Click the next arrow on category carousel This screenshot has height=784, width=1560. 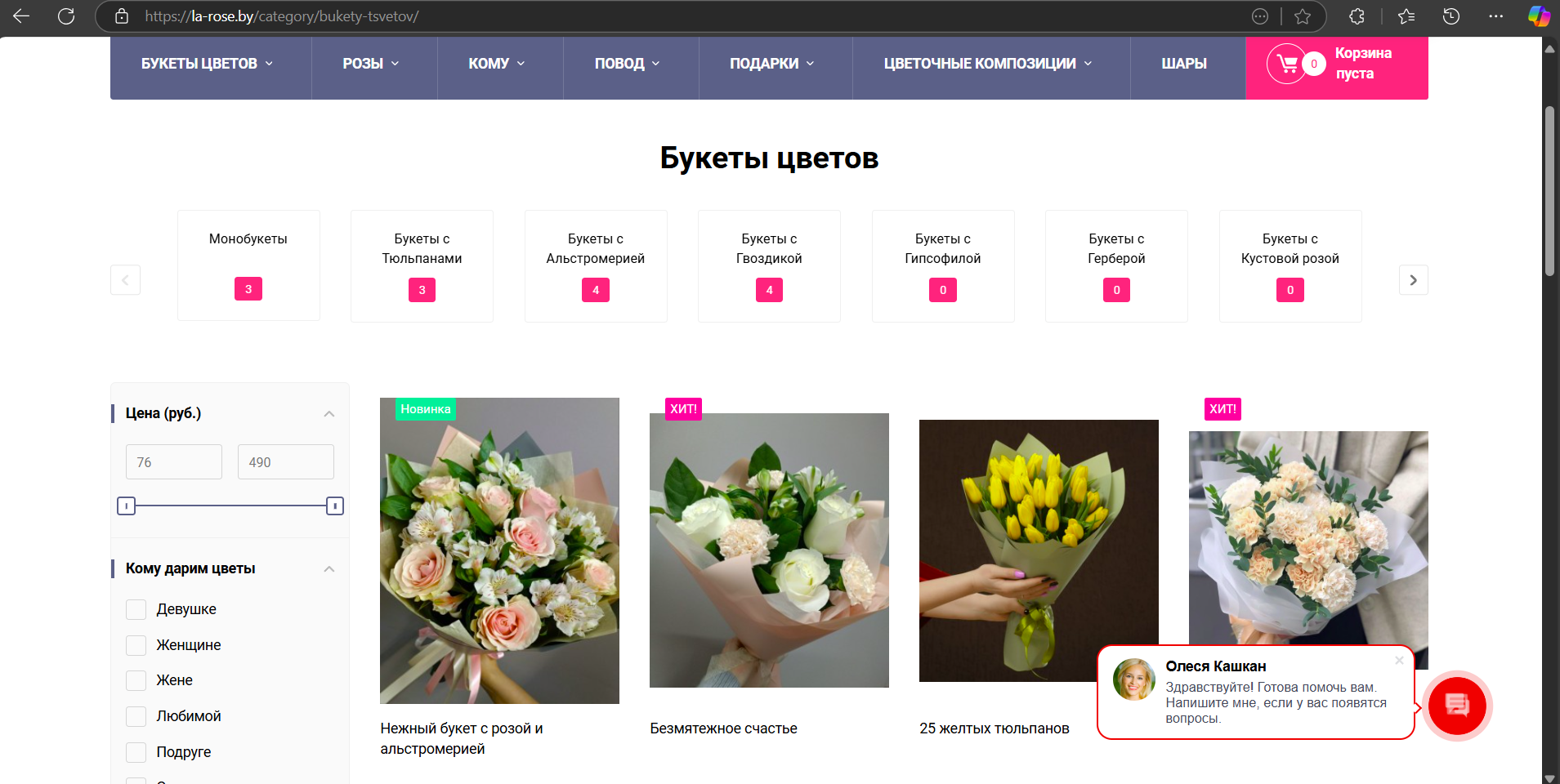(x=1413, y=279)
